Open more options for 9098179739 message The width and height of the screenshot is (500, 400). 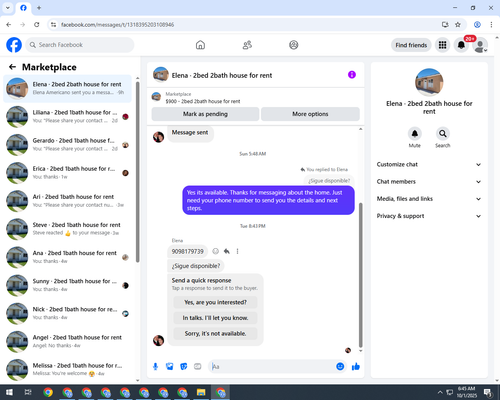point(237,251)
